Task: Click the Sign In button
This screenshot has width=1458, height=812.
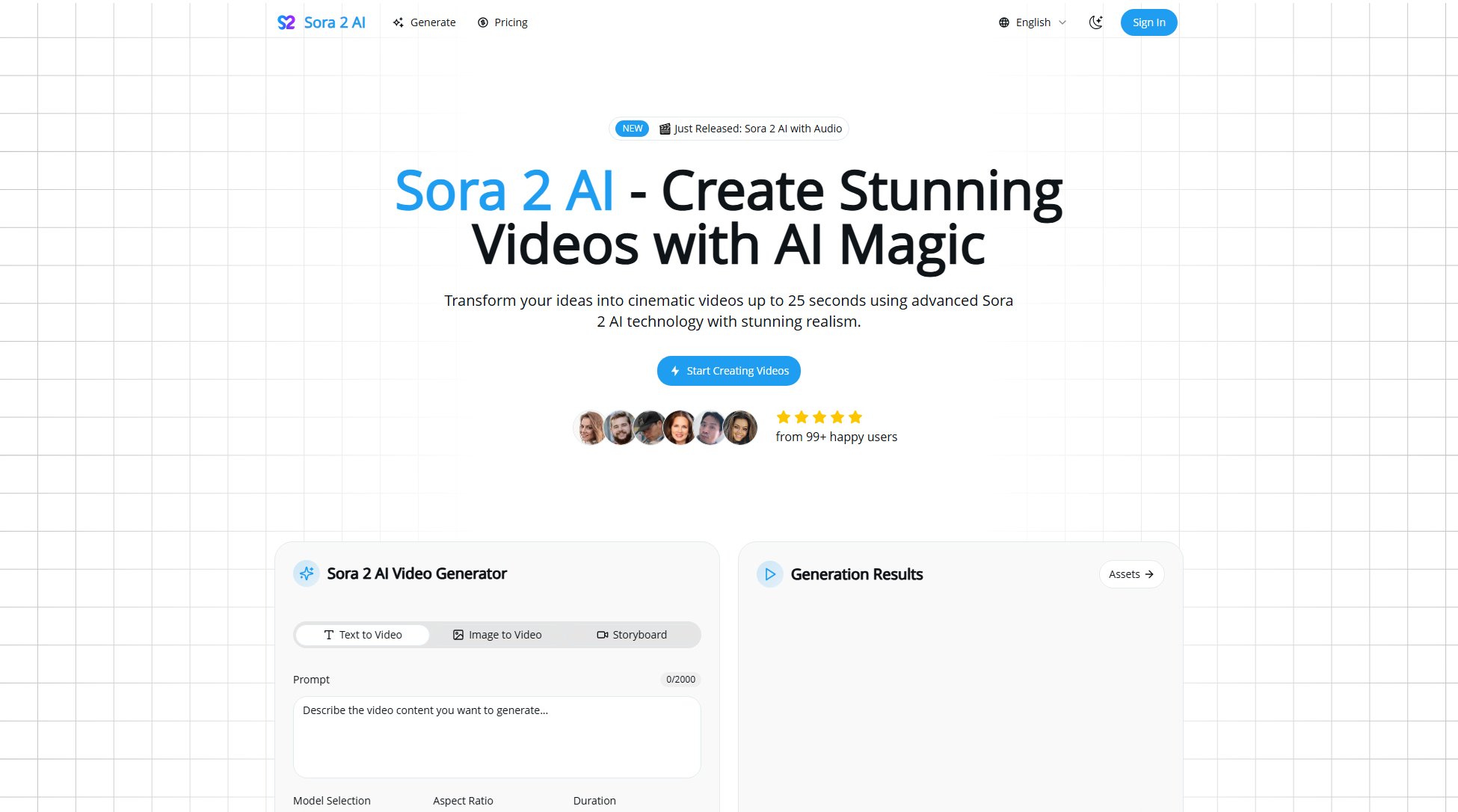Action: click(x=1148, y=22)
